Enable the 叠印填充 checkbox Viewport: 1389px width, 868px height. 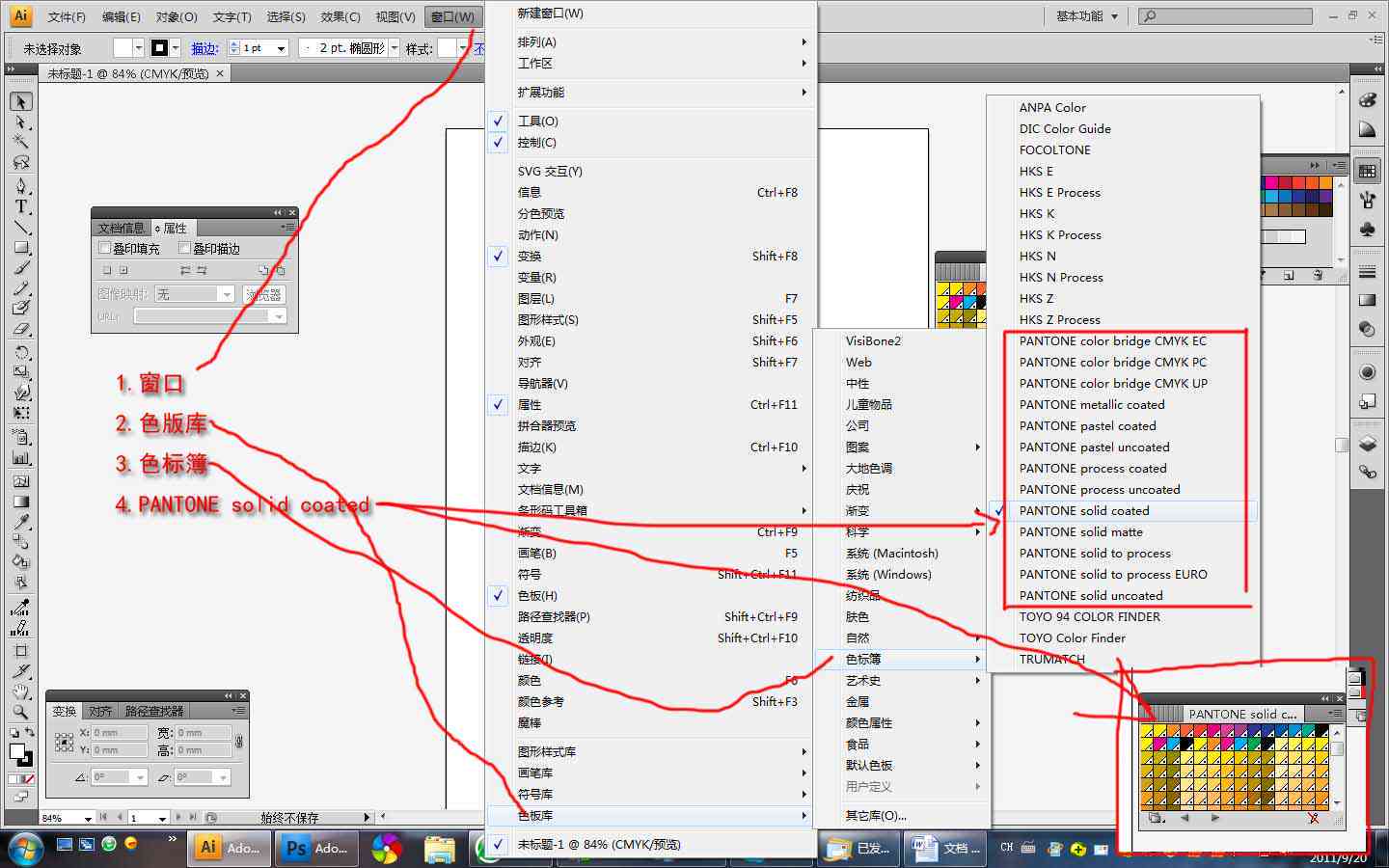point(104,248)
